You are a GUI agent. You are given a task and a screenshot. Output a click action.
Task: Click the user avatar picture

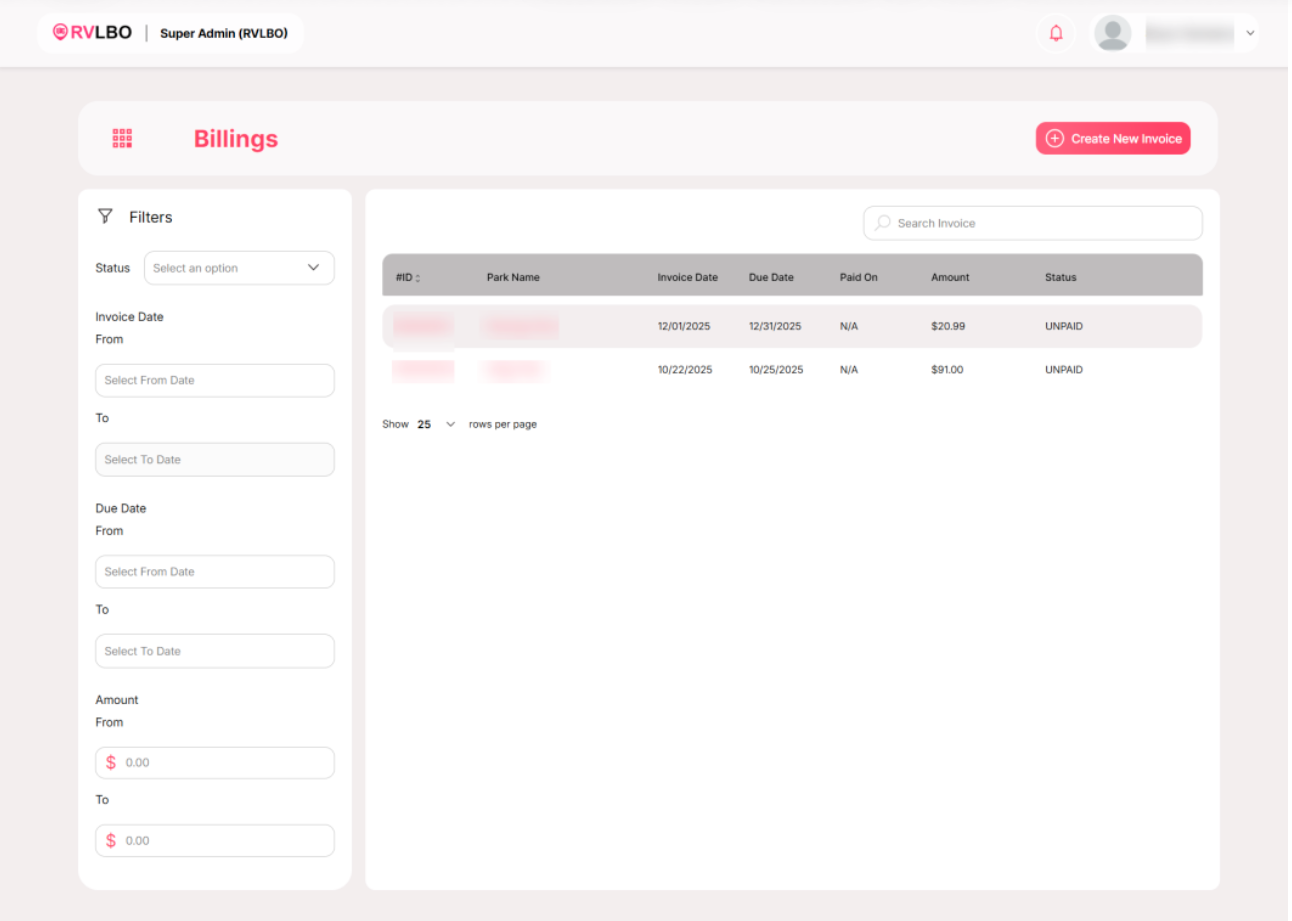tap(1112, 33)
